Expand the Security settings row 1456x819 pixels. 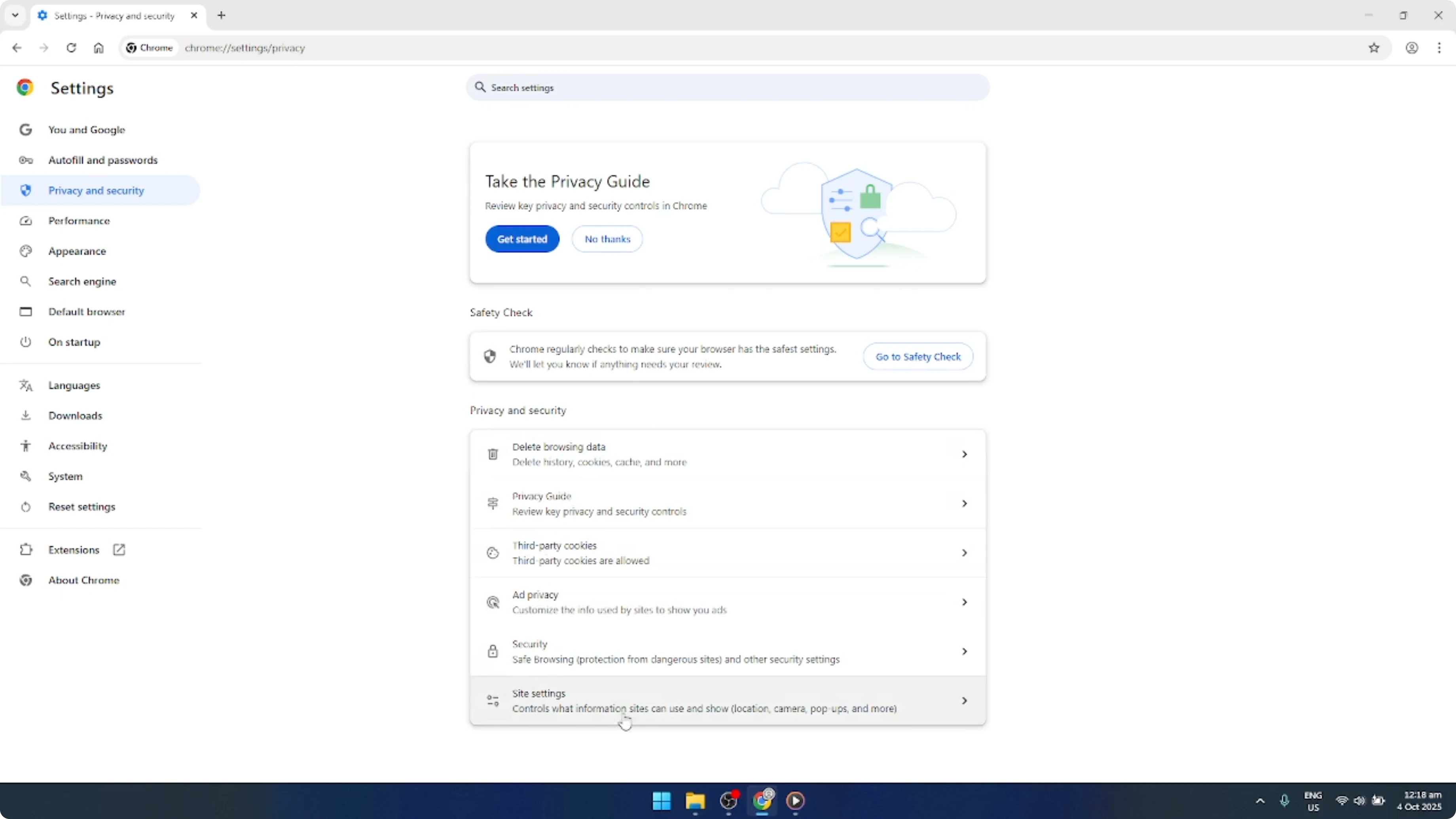964,651
